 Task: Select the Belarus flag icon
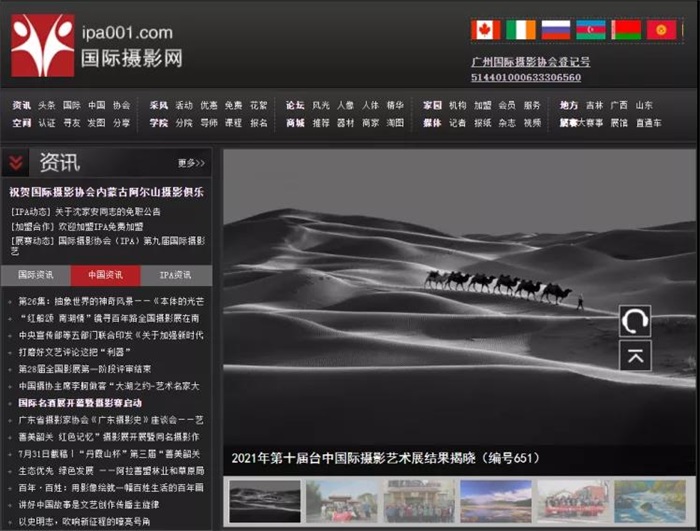(x=626, y=30)
